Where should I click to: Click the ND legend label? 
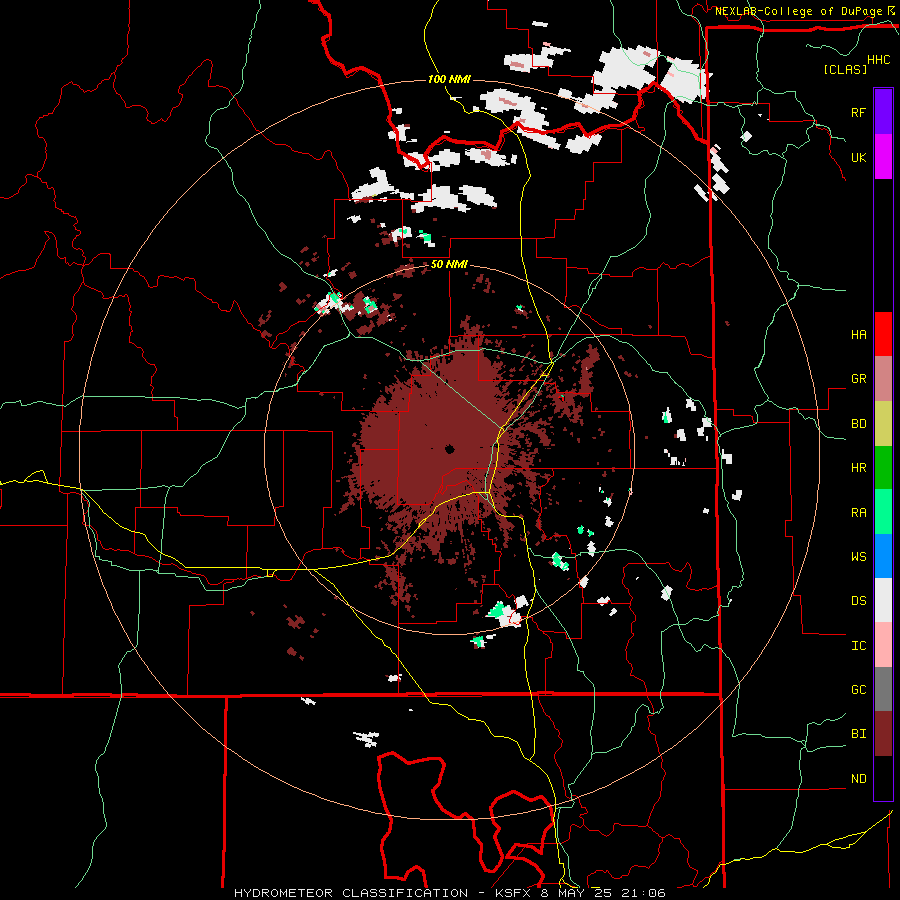click(x=858, y=779)
